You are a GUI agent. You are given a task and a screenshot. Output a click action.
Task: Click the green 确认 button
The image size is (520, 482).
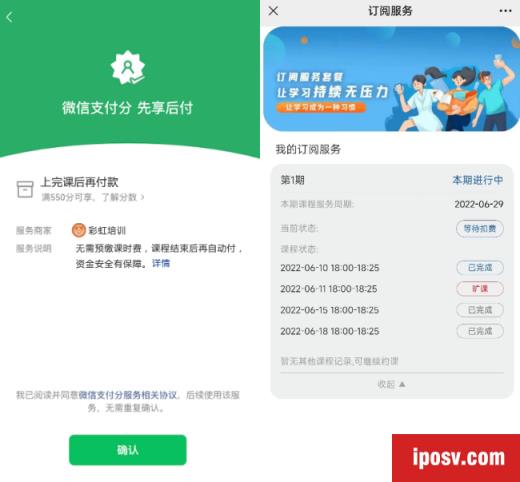[128, 450]
